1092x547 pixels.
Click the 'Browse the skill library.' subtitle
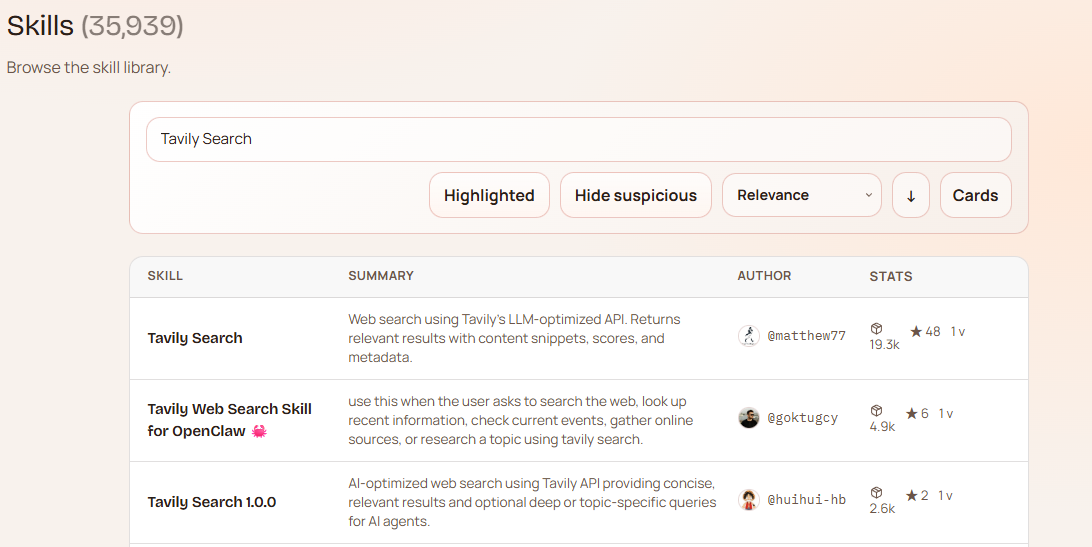click(x=88, y=68)
